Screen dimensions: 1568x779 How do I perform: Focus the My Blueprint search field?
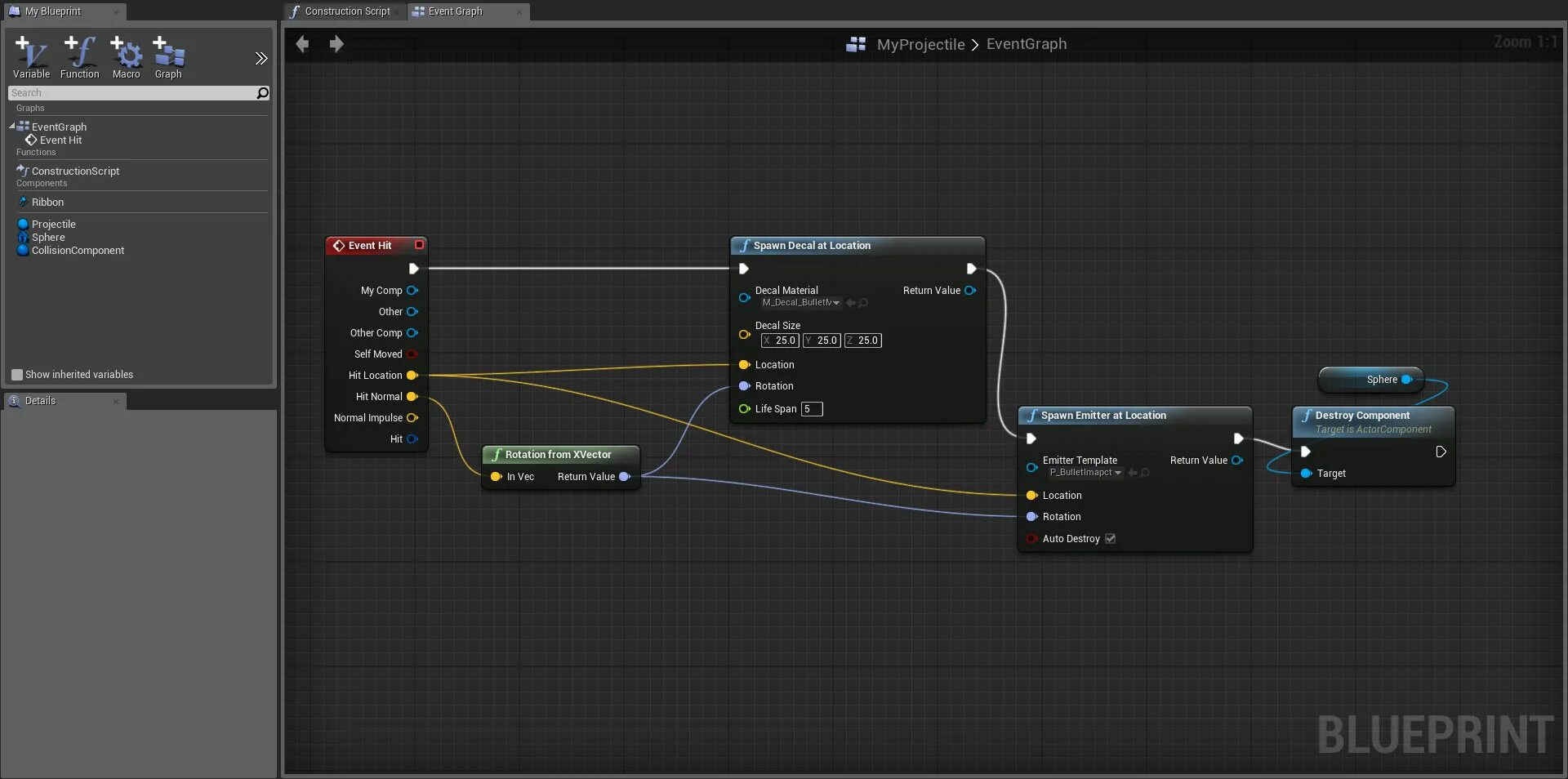pos(132,93)
